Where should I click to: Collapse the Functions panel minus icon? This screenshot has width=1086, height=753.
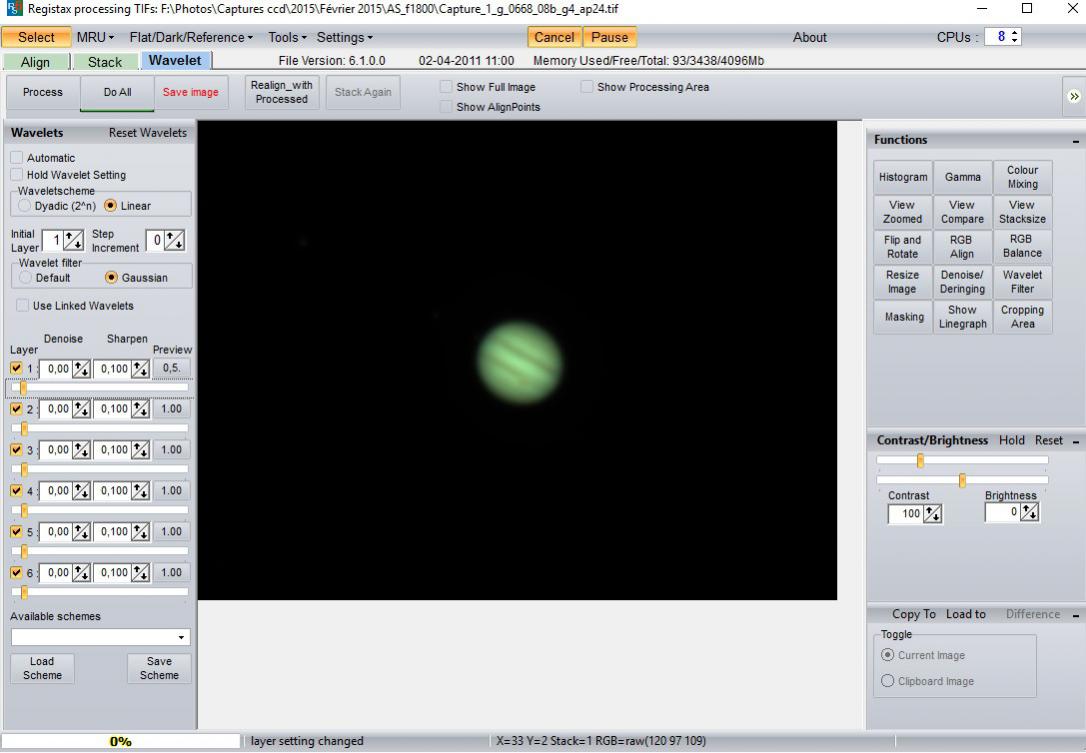[1076, 141]
